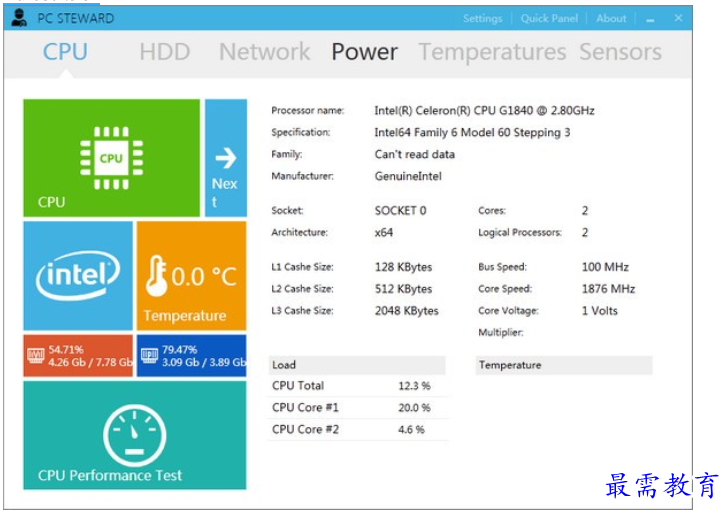Click the x64 architecture value
The width and height of the screenshot is (727, 517).
point(383,232)
